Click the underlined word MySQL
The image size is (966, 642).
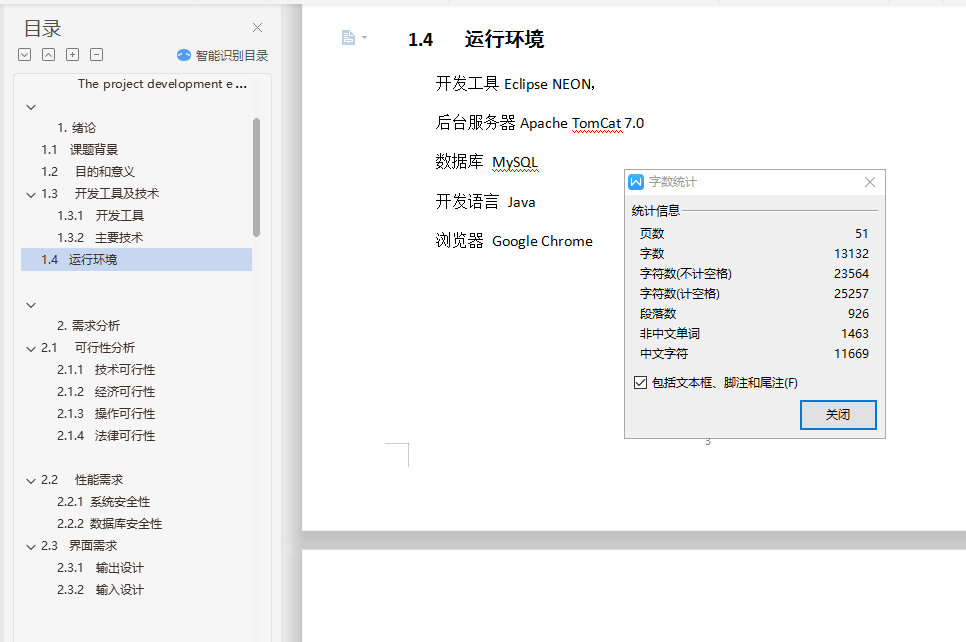[515, 163]
